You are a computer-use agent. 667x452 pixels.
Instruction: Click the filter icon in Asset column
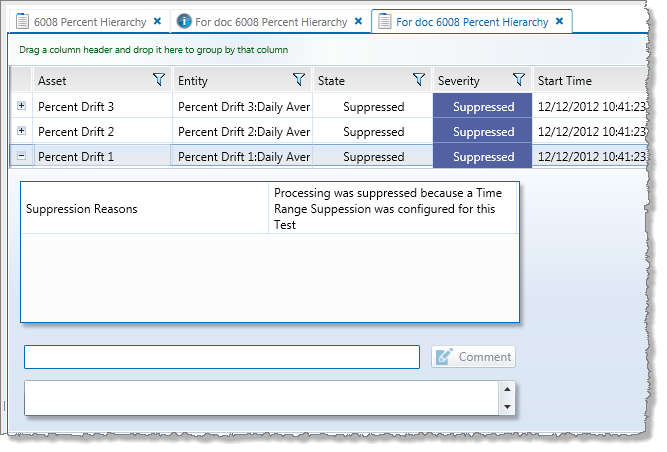click(158, 80)
